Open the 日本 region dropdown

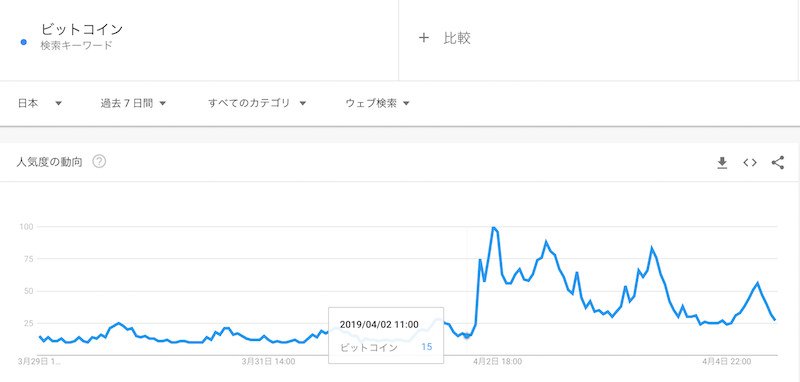40,104
